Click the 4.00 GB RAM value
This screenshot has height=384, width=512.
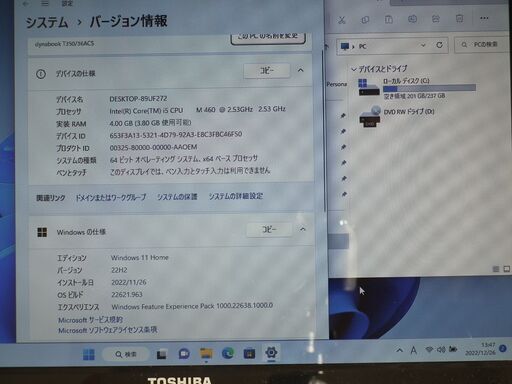pos(150,123)
